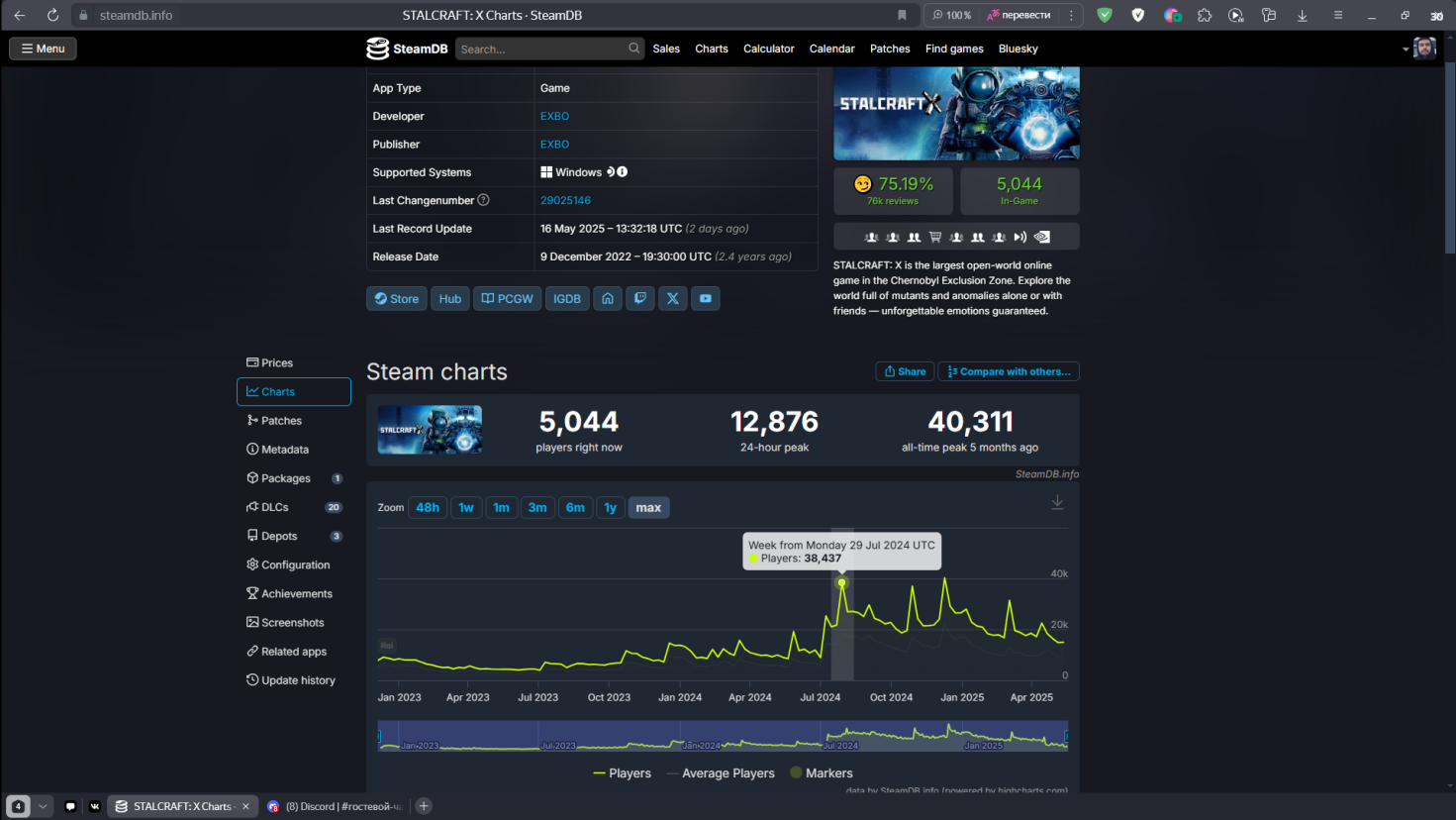This screenshot has height=820, width=1456.
Task: Go back with the browser back arrow
Action: [x=20, y=15]
